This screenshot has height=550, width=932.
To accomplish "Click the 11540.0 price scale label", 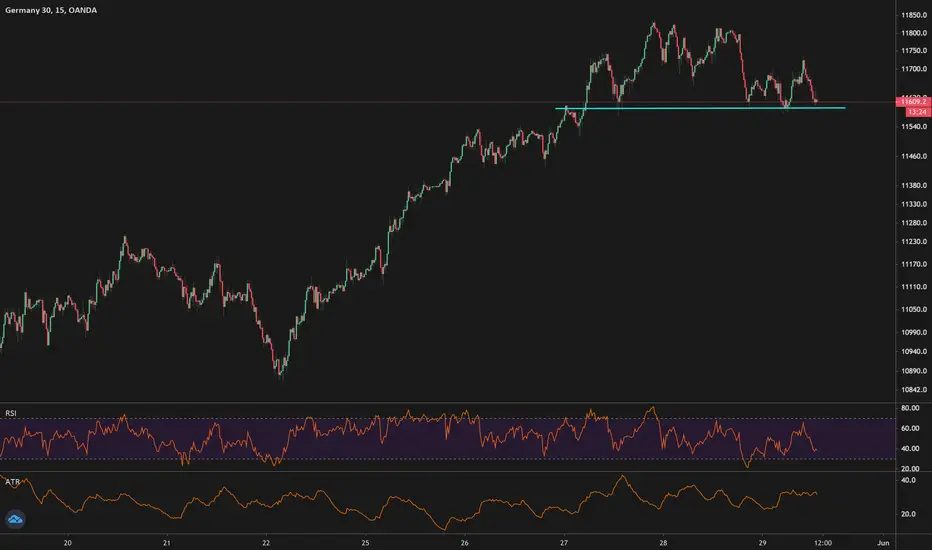I will tap(914, 127).
